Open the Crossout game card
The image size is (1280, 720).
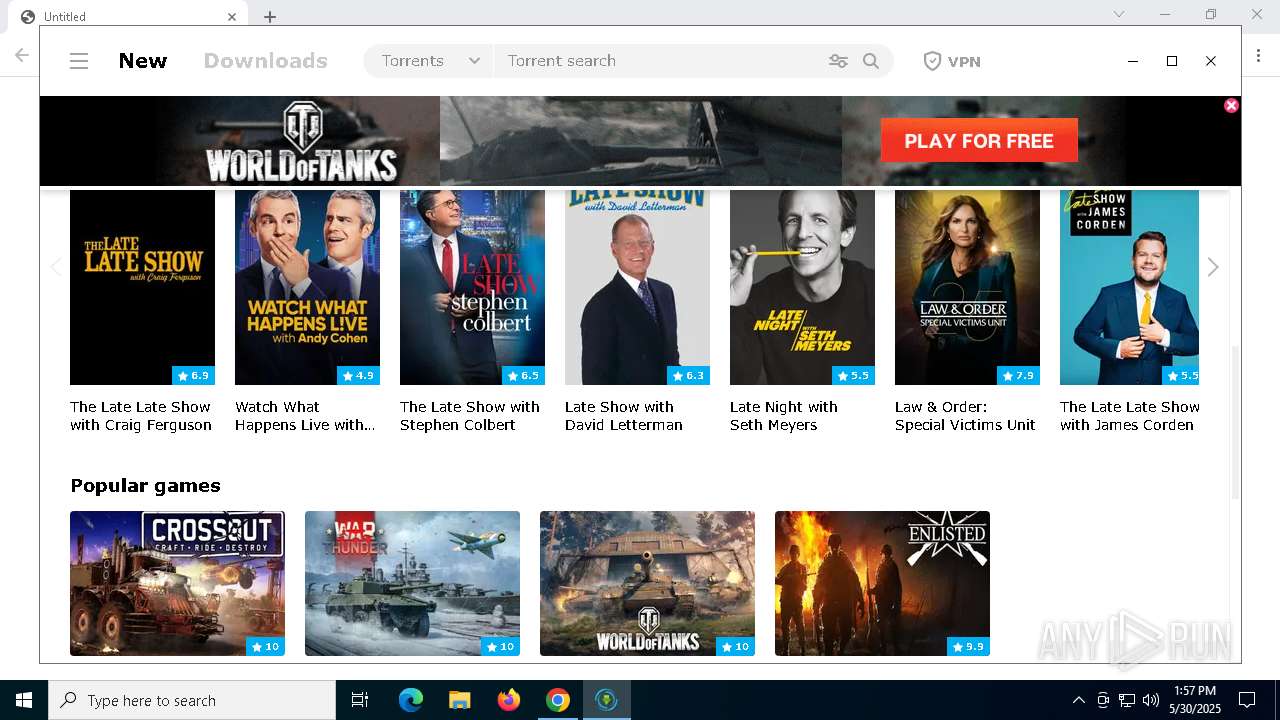pos(177,583)
